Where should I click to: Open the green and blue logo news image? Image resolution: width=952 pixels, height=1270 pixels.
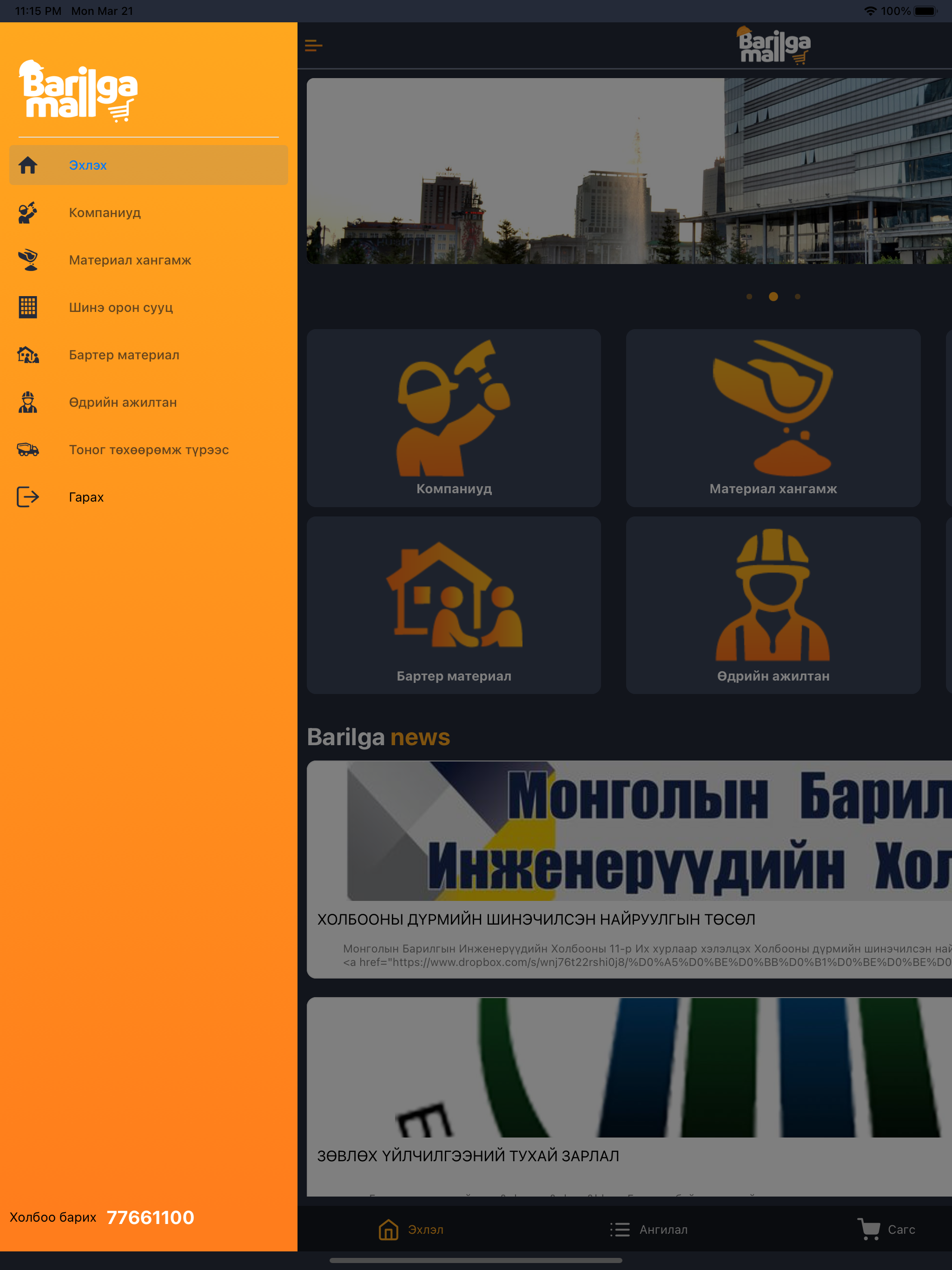tap(629, 1068)
